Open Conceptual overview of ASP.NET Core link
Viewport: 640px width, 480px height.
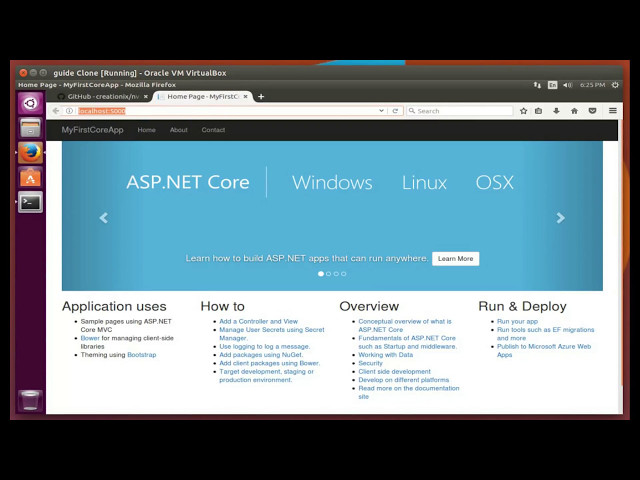click(x=405, y=325)
